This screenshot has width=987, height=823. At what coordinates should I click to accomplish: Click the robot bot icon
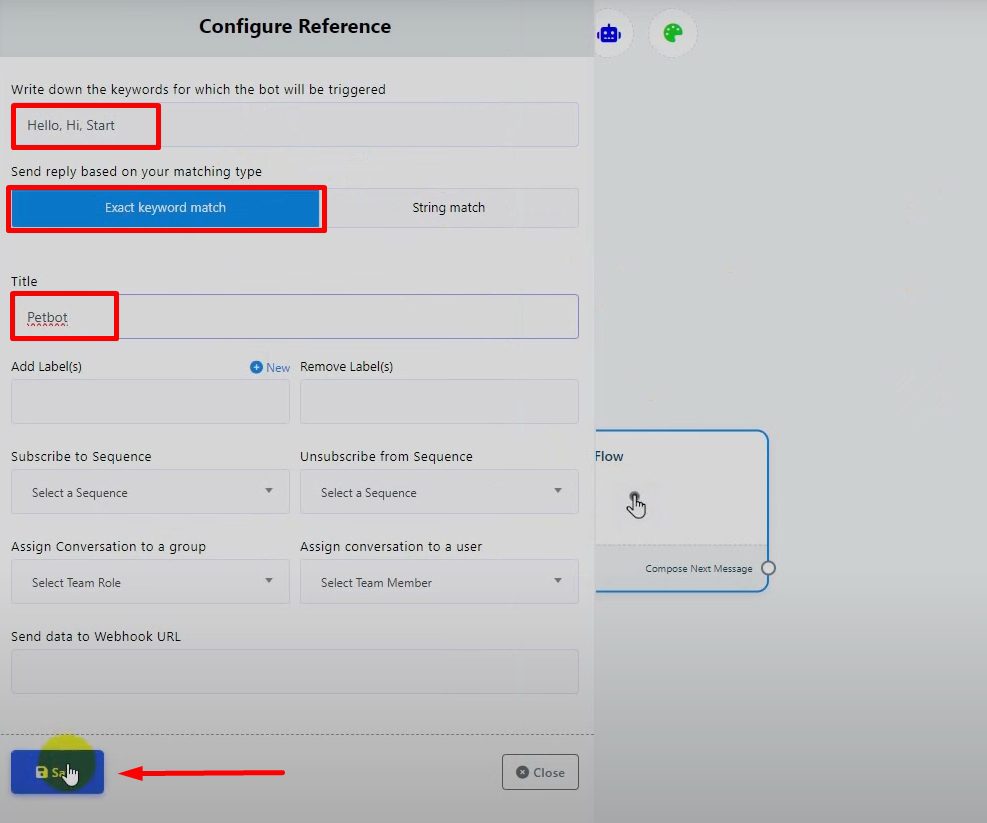(x=609, y=33)
